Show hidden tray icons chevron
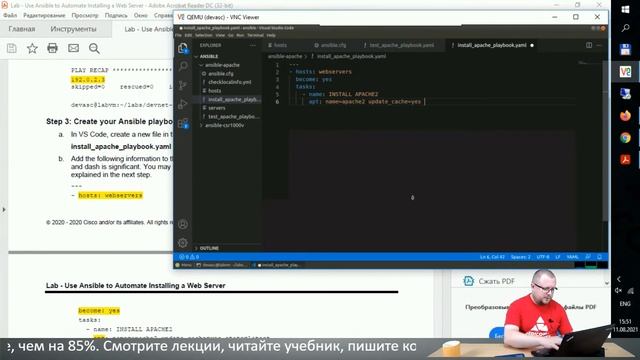Screen dimensions: 640x360 point(619,279)
